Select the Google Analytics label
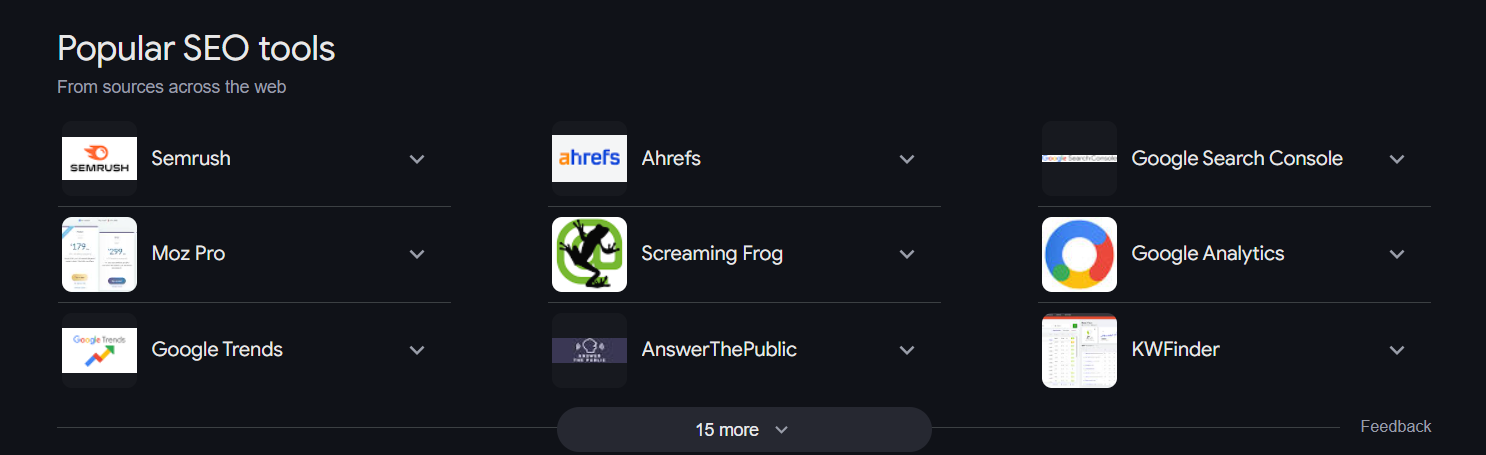1486x455 pixels. (x=1207, y=254)
